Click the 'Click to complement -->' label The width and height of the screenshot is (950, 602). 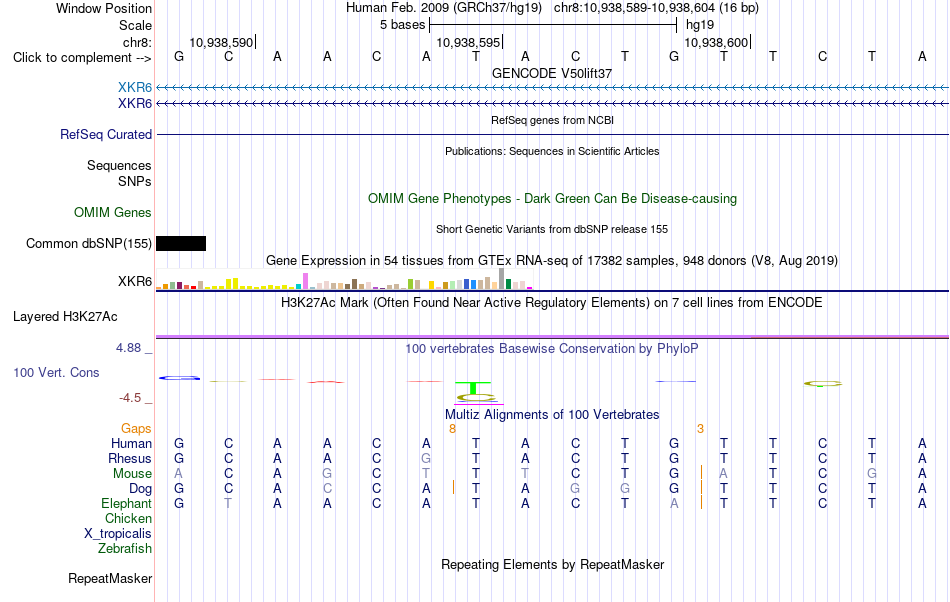(x=82, y=58)
